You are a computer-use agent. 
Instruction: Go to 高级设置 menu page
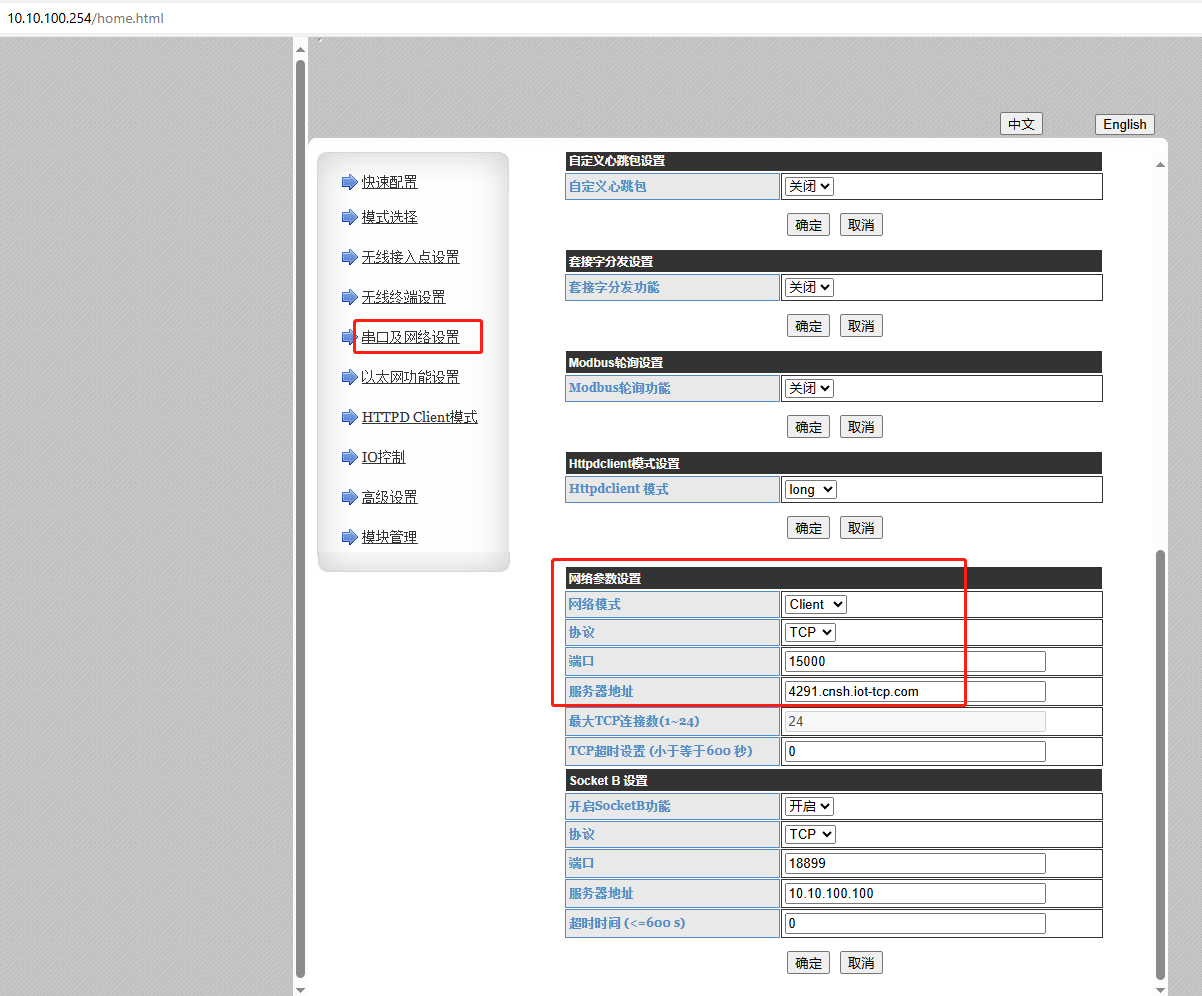(x=389, y=497)
